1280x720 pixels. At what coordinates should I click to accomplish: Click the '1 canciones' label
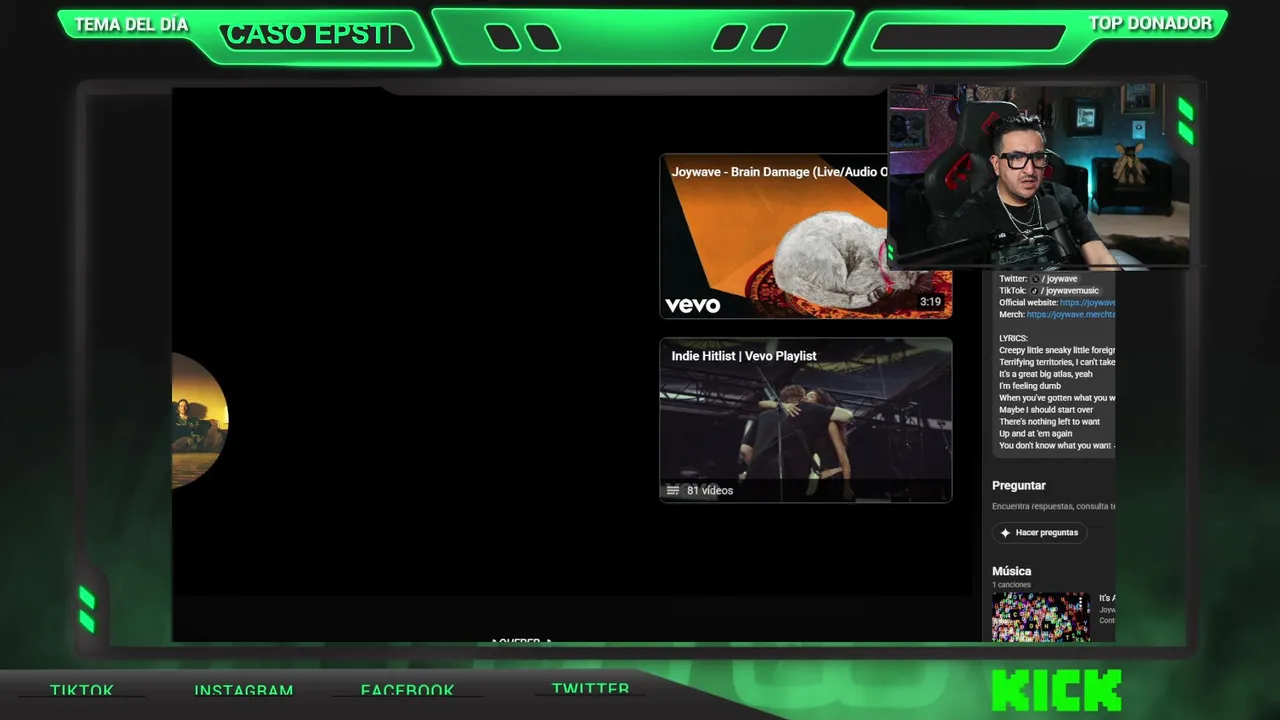pos(1010,585)
